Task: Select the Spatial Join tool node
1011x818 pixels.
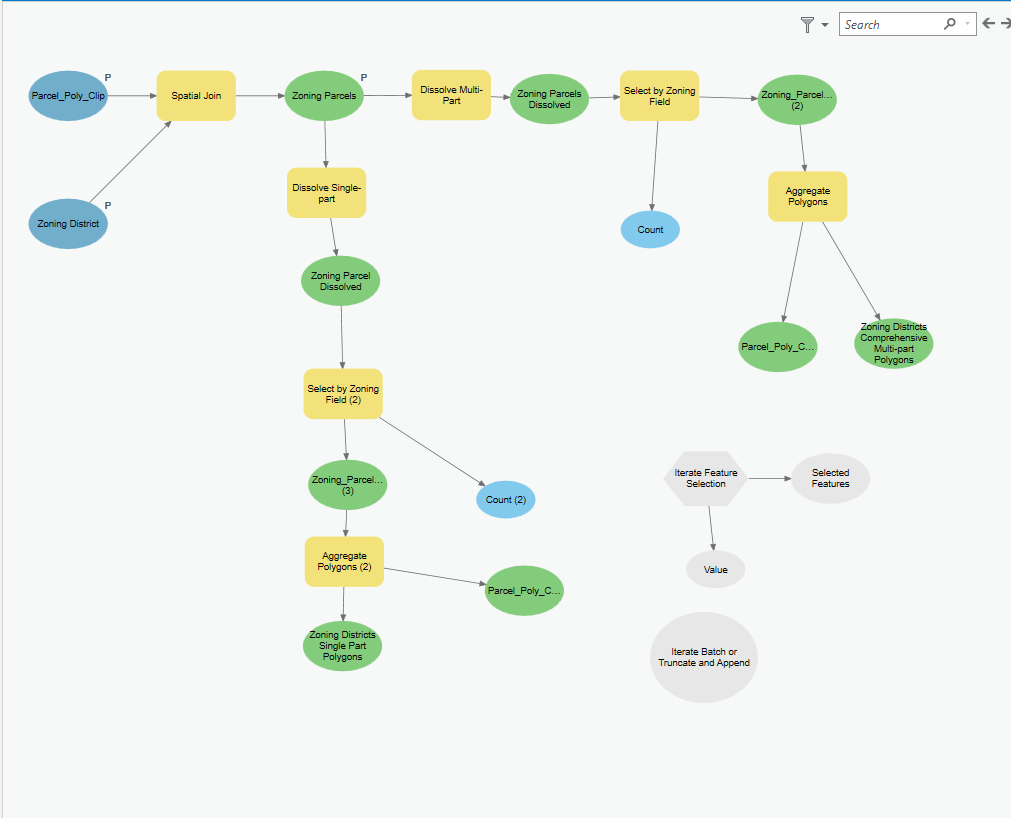Action: point(196,96)
